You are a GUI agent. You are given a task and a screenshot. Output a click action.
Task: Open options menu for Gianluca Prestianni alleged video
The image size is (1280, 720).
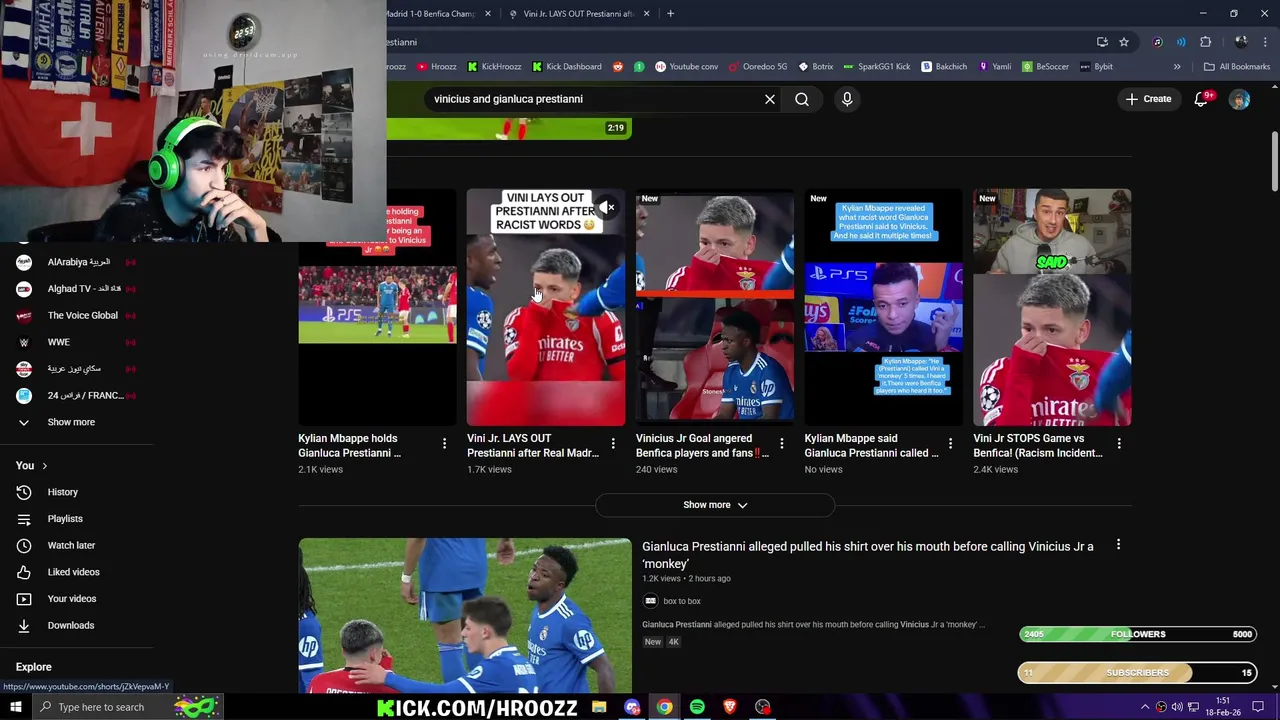(1118, 545)
